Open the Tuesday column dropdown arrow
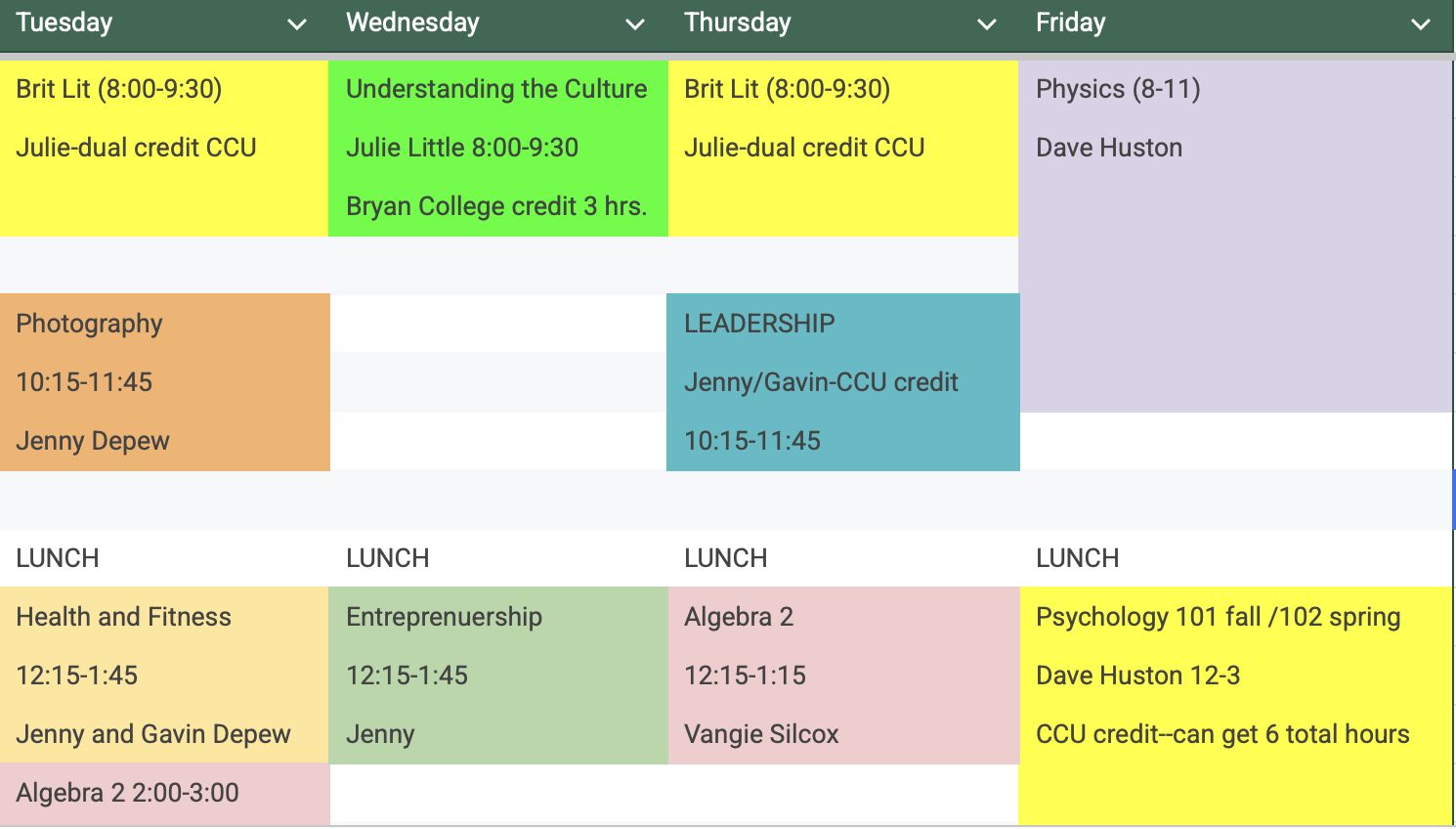 click(x=297, y=24)
